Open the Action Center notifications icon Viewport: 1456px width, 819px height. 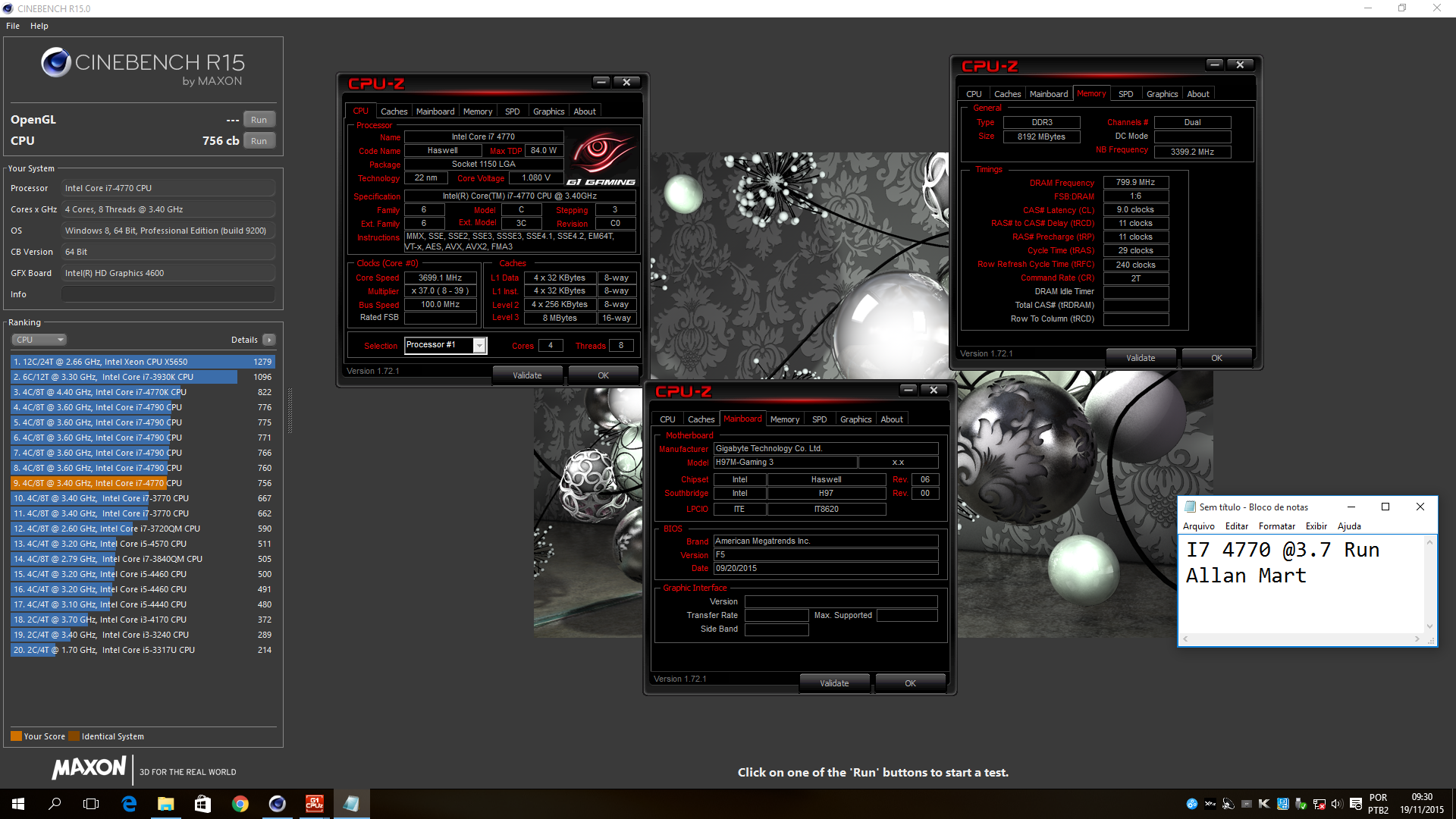click(1356, 804)
